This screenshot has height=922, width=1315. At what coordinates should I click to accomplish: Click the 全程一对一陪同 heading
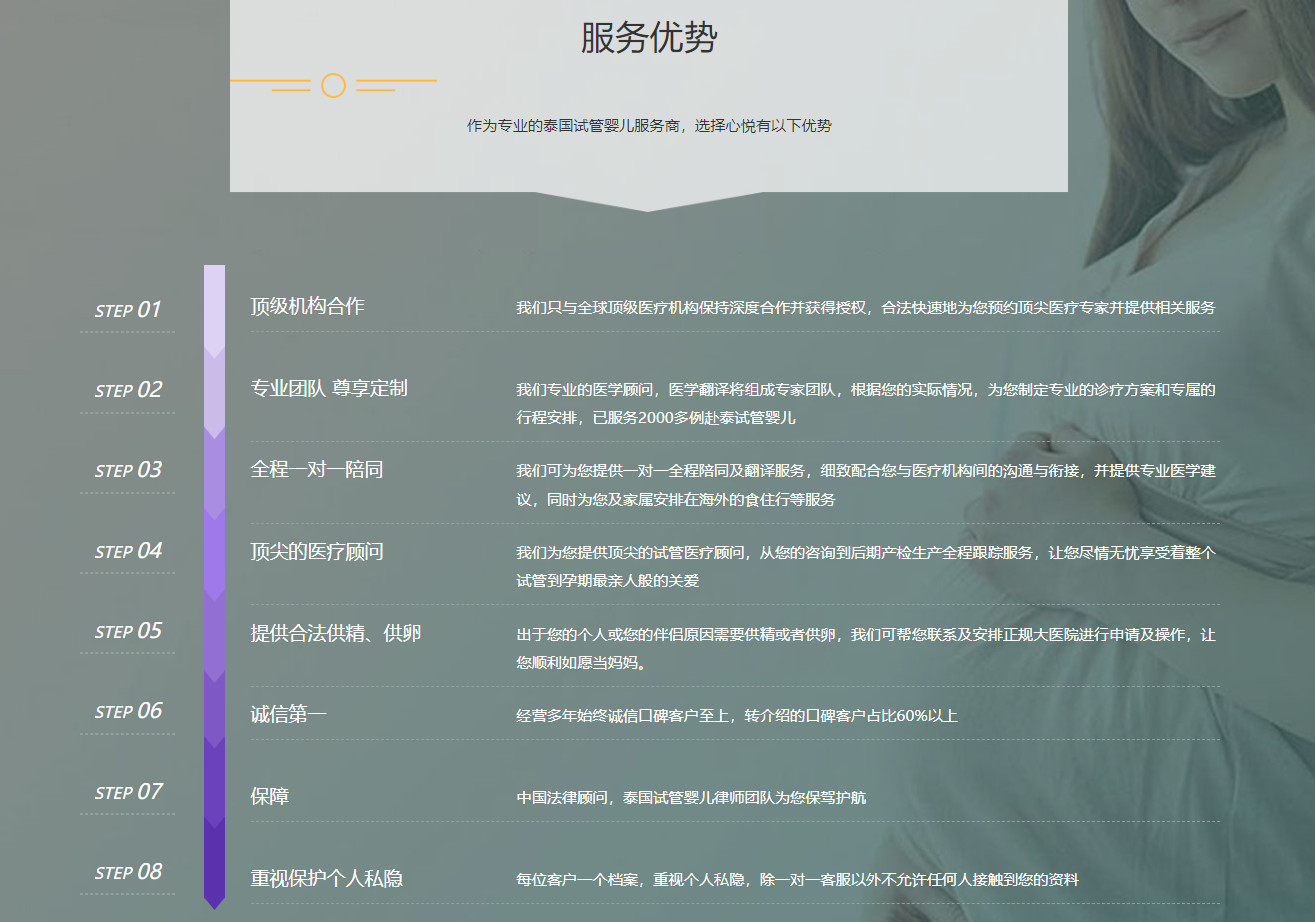pyautogui.click(x=316, y=469)
